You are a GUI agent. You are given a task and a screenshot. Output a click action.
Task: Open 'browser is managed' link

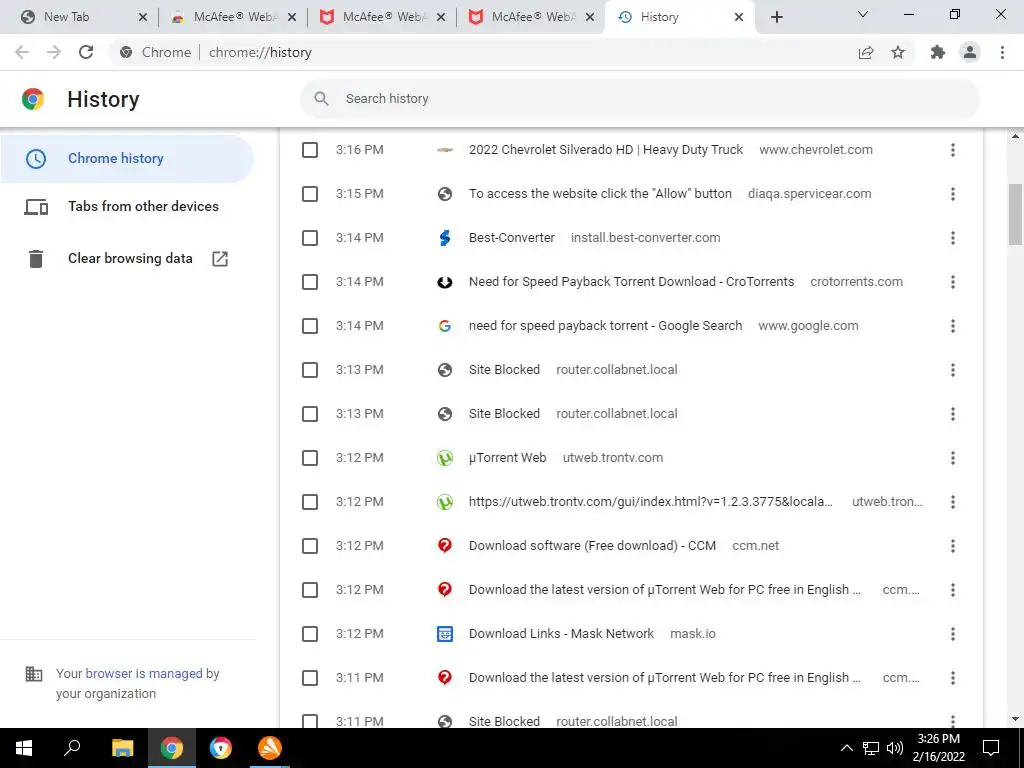tap(144, 673)
